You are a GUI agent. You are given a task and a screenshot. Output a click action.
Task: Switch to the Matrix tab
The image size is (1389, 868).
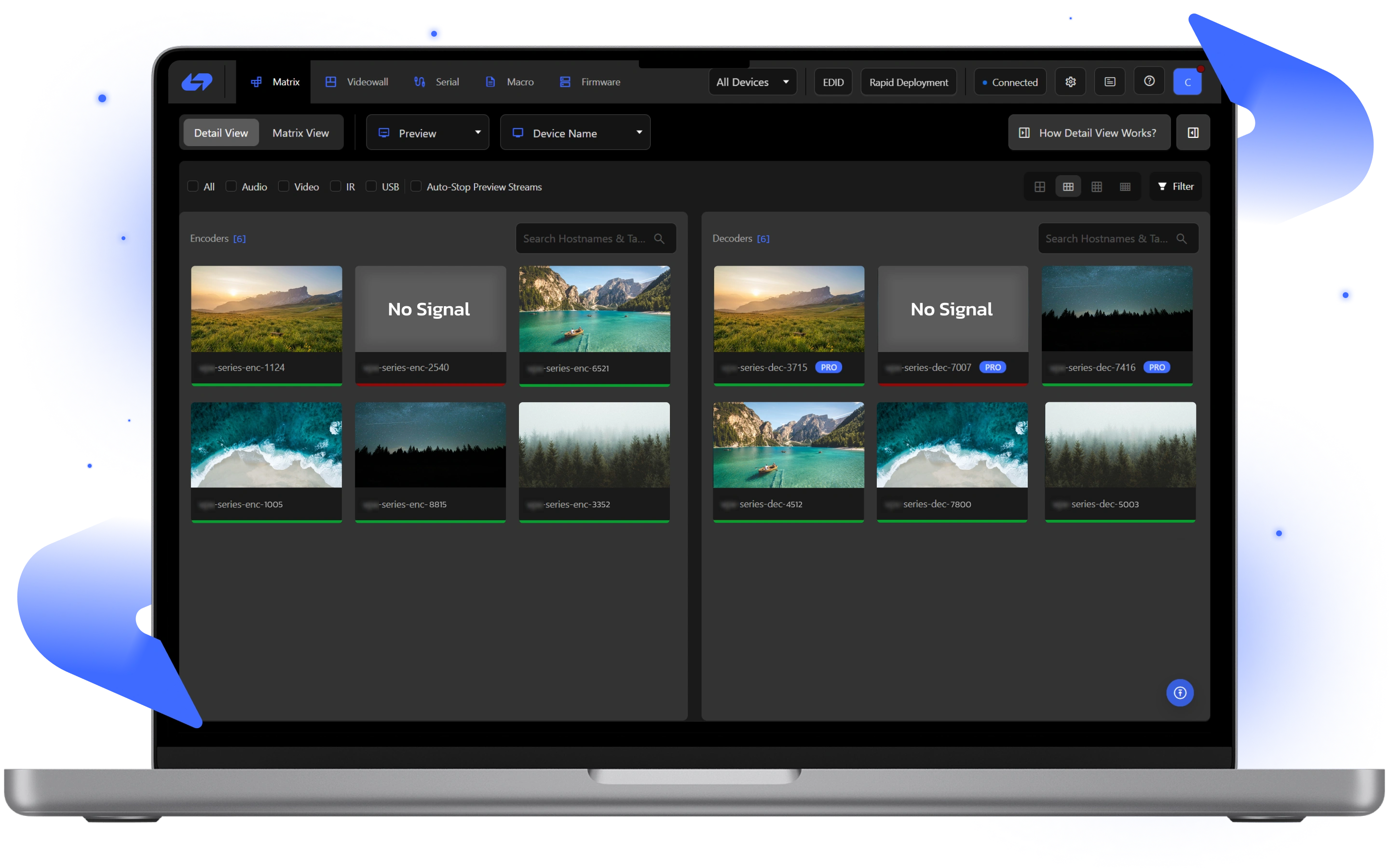pyautogui.click(x=275, y=82)
